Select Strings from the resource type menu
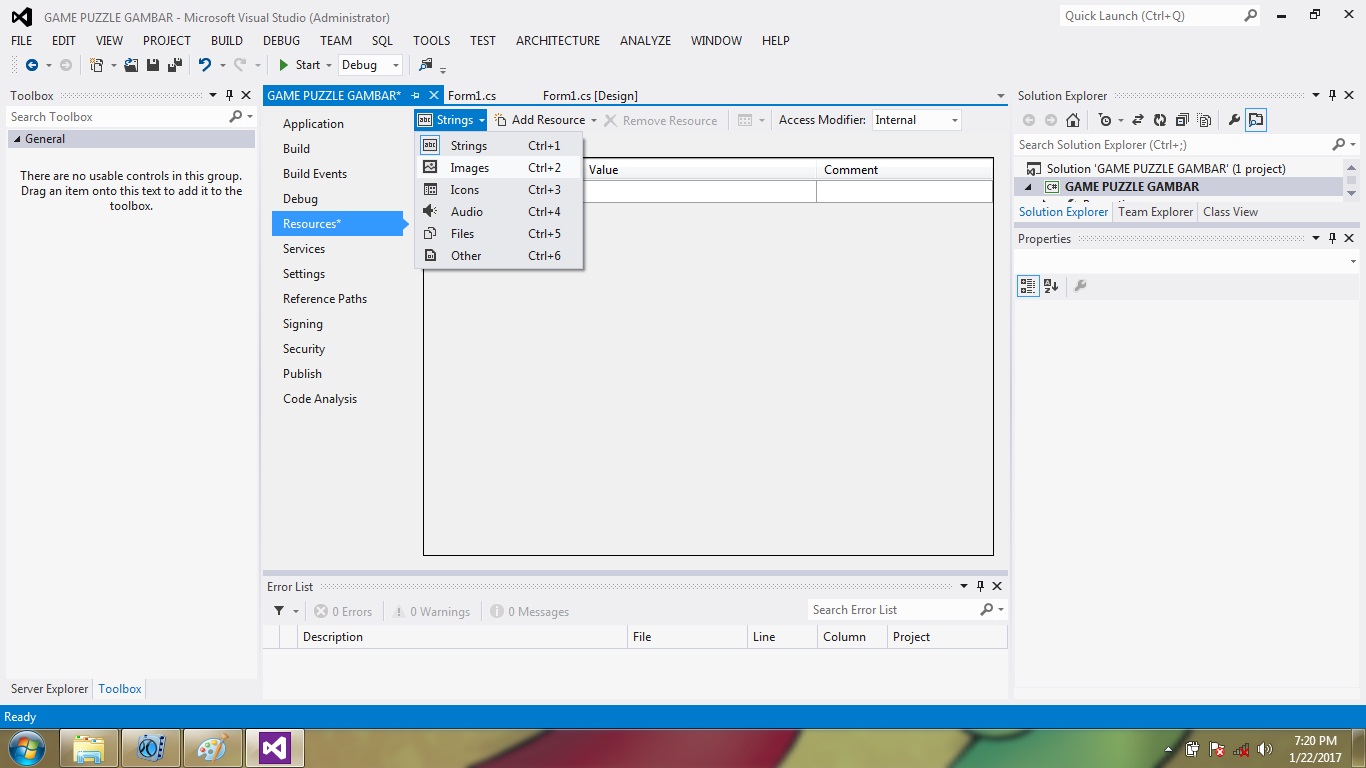This screenshot has height=768, width=1366. [x=499, y=146]
